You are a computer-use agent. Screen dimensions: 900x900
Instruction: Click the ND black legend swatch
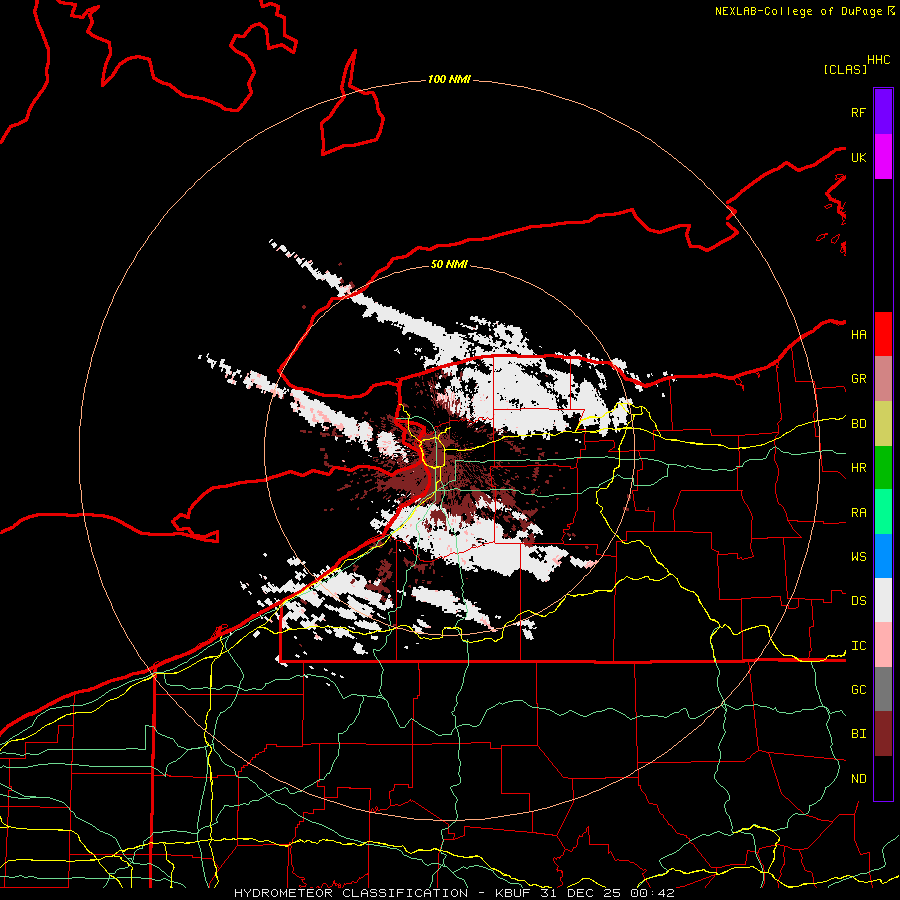click(883, 778)
